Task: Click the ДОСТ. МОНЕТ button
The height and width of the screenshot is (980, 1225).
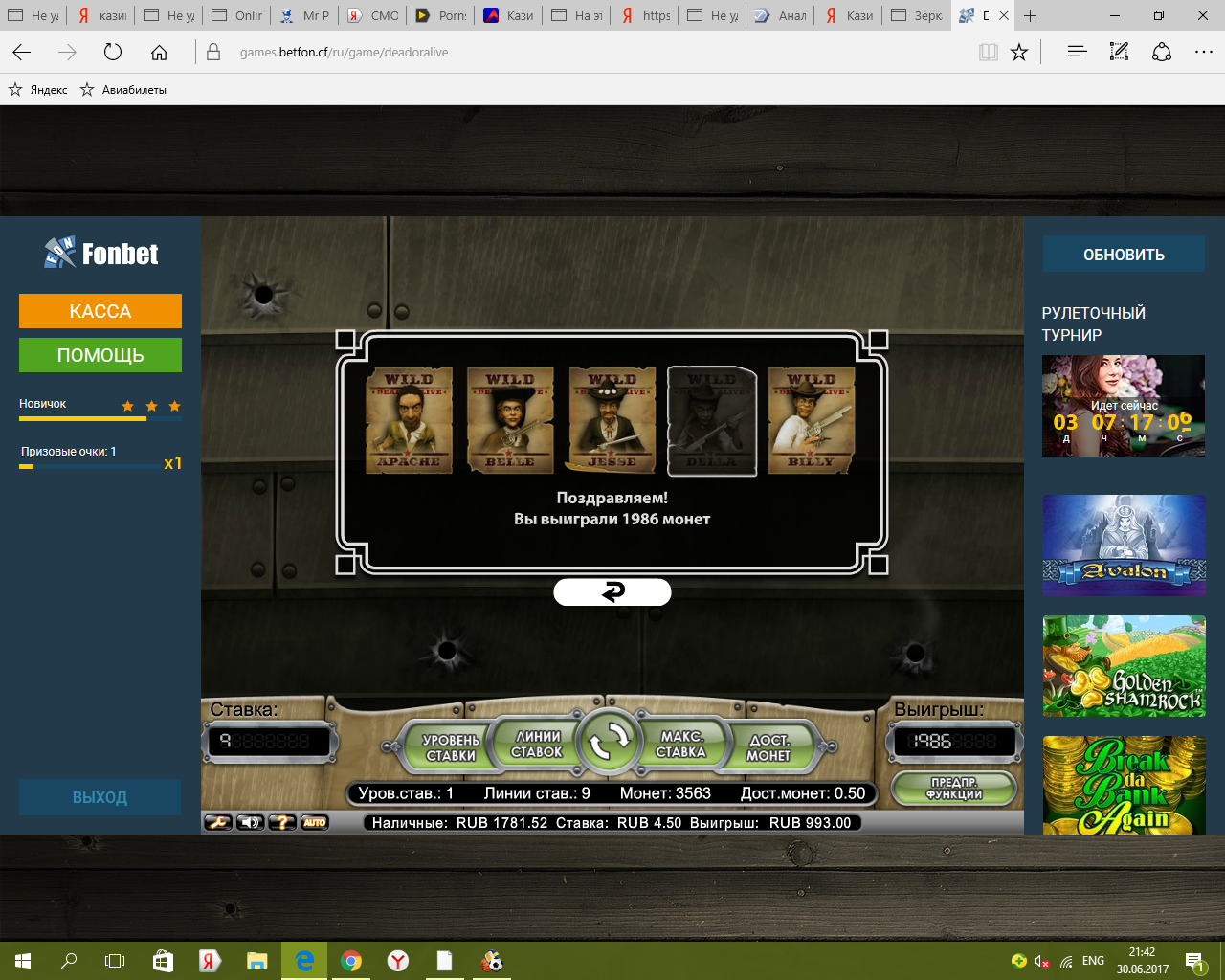Action: [x=769, y=747]
